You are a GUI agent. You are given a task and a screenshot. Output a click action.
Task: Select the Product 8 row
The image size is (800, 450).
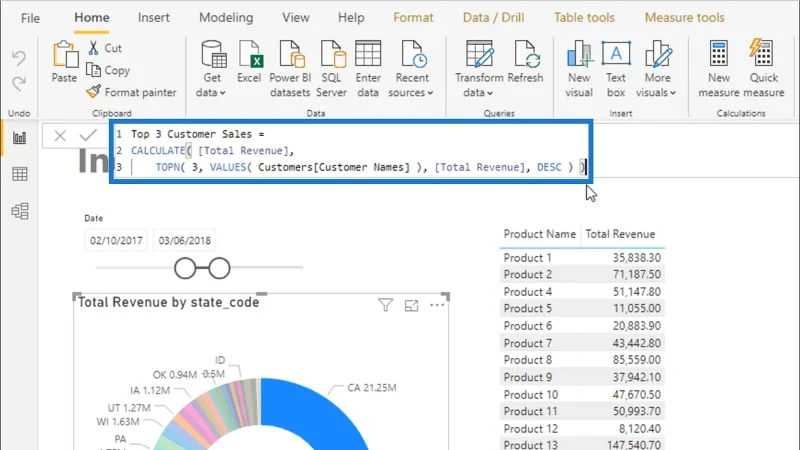[x=582, y=360]
